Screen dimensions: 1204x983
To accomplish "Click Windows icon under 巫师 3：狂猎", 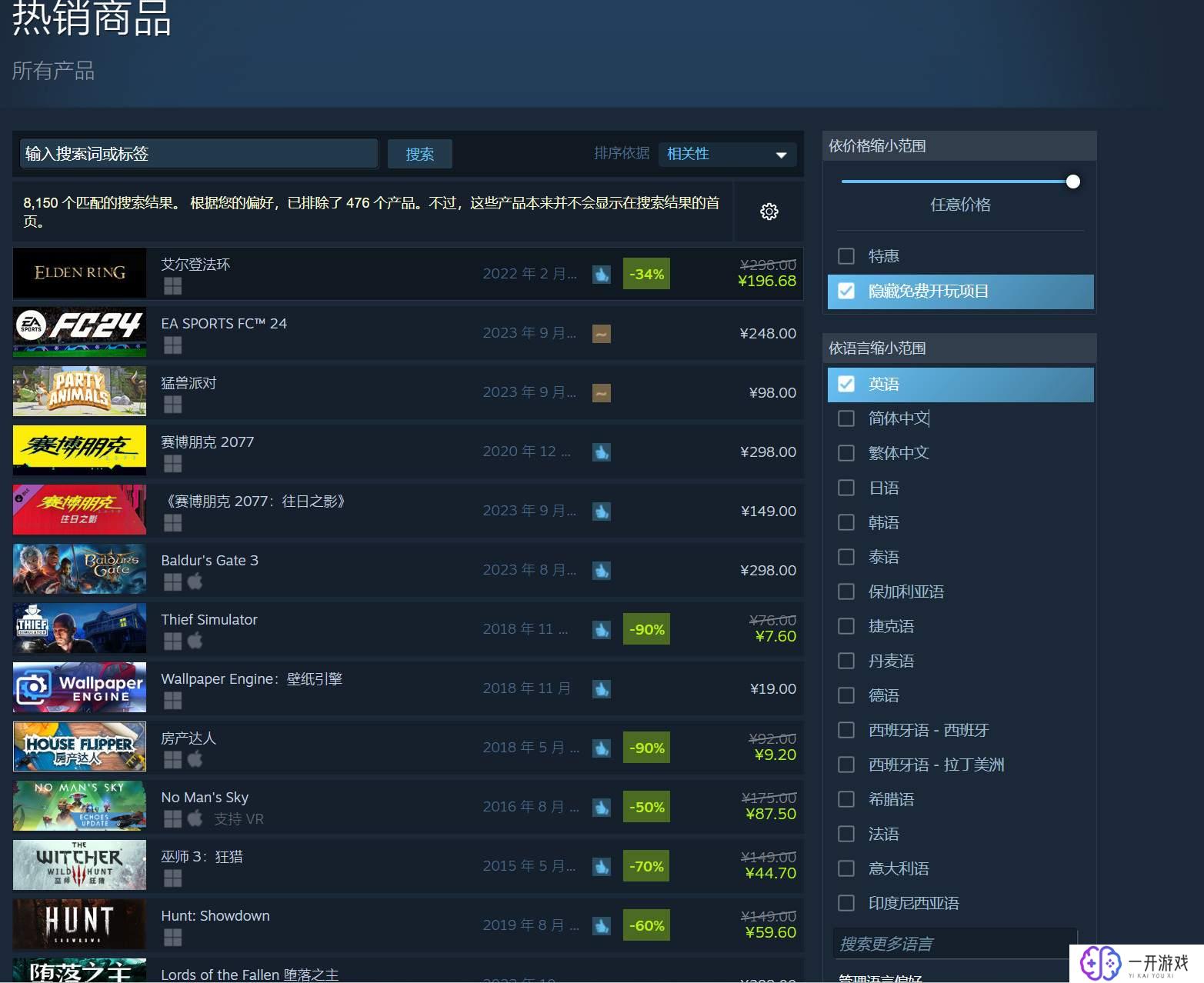I will point(173,878).
